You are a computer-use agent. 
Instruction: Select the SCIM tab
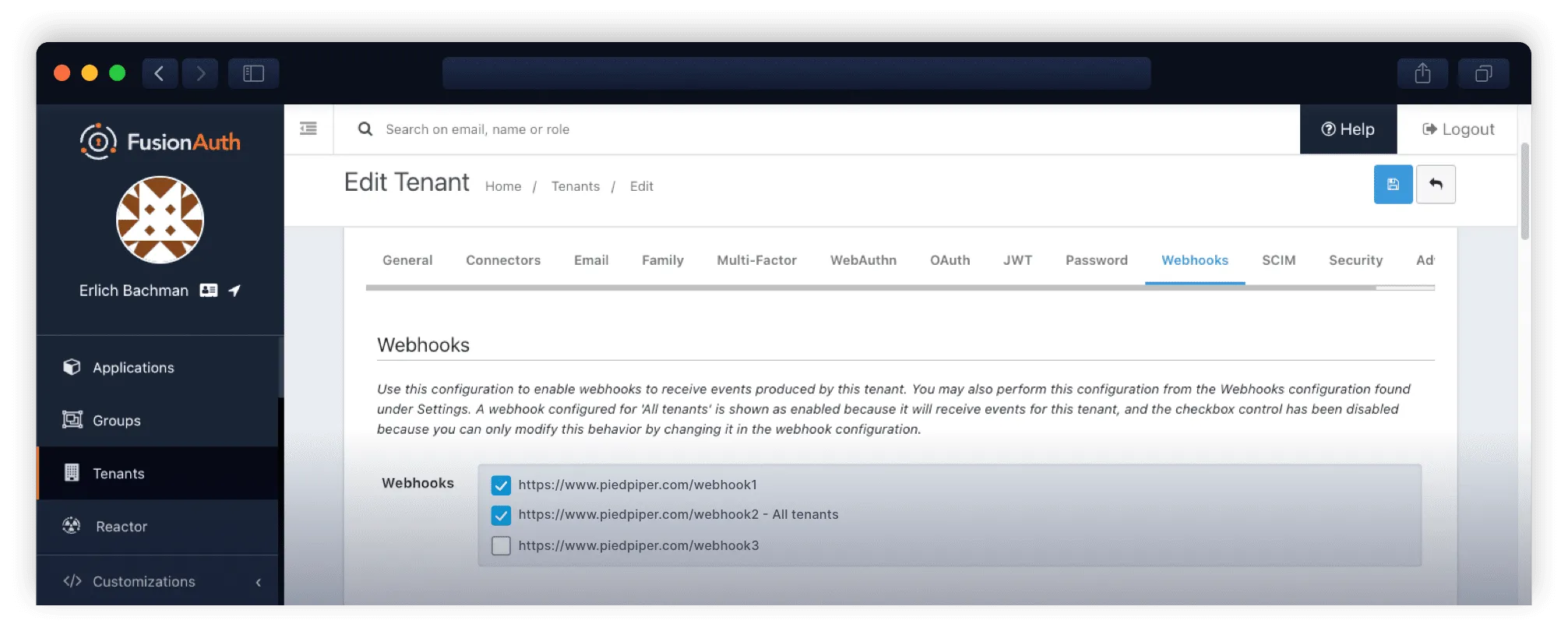pyautogui.click(x=1279, y=260)
